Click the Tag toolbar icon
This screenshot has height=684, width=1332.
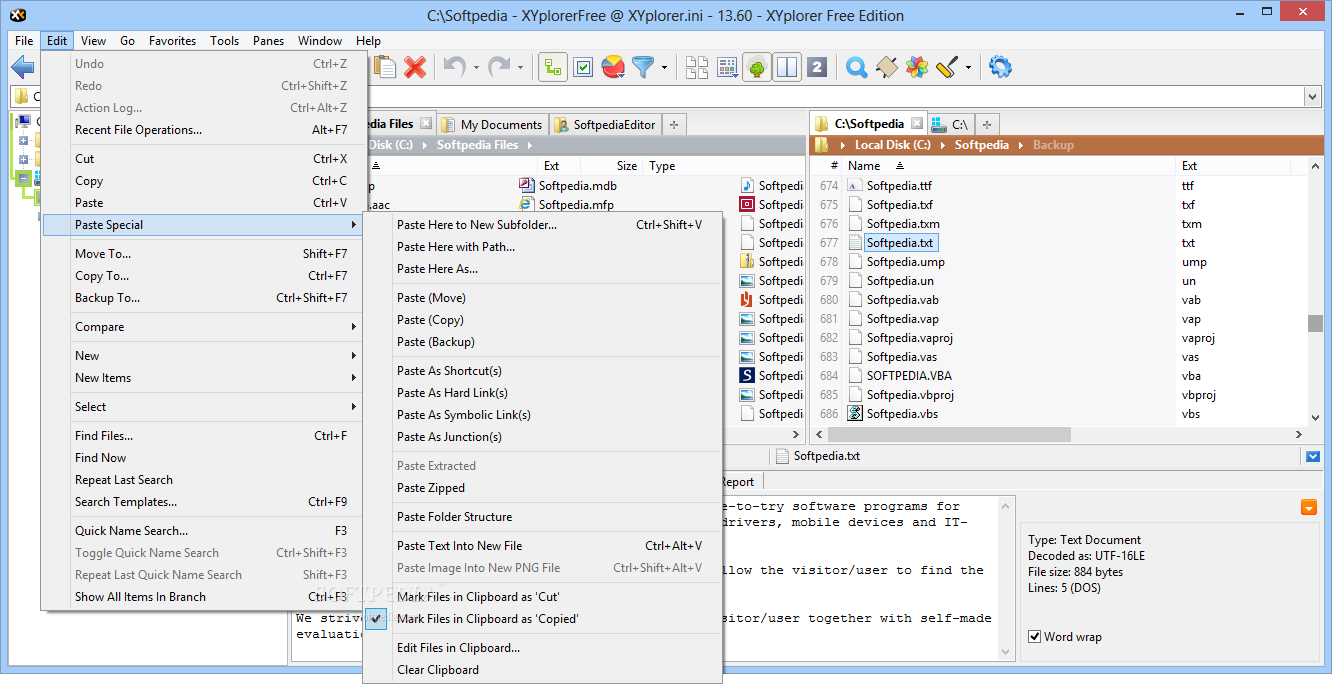pyautogui.click(x=886, y=68)
